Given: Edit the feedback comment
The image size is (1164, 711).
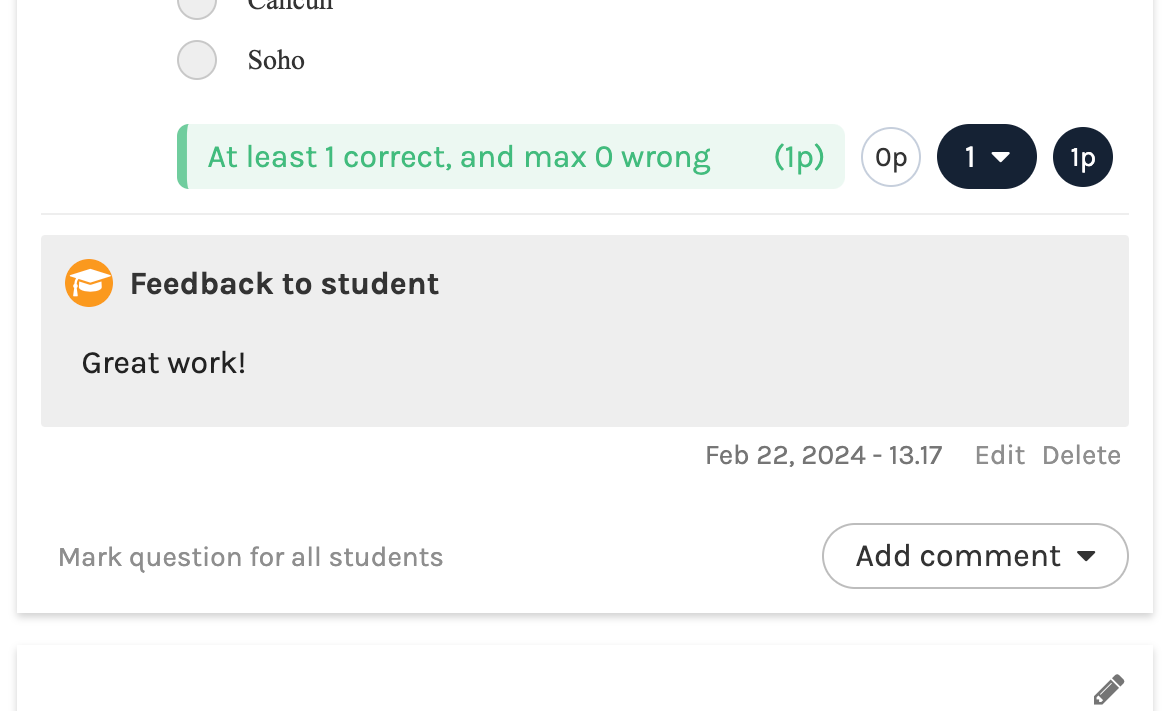Looking at the screenshot, I should [x=999, y=455].
